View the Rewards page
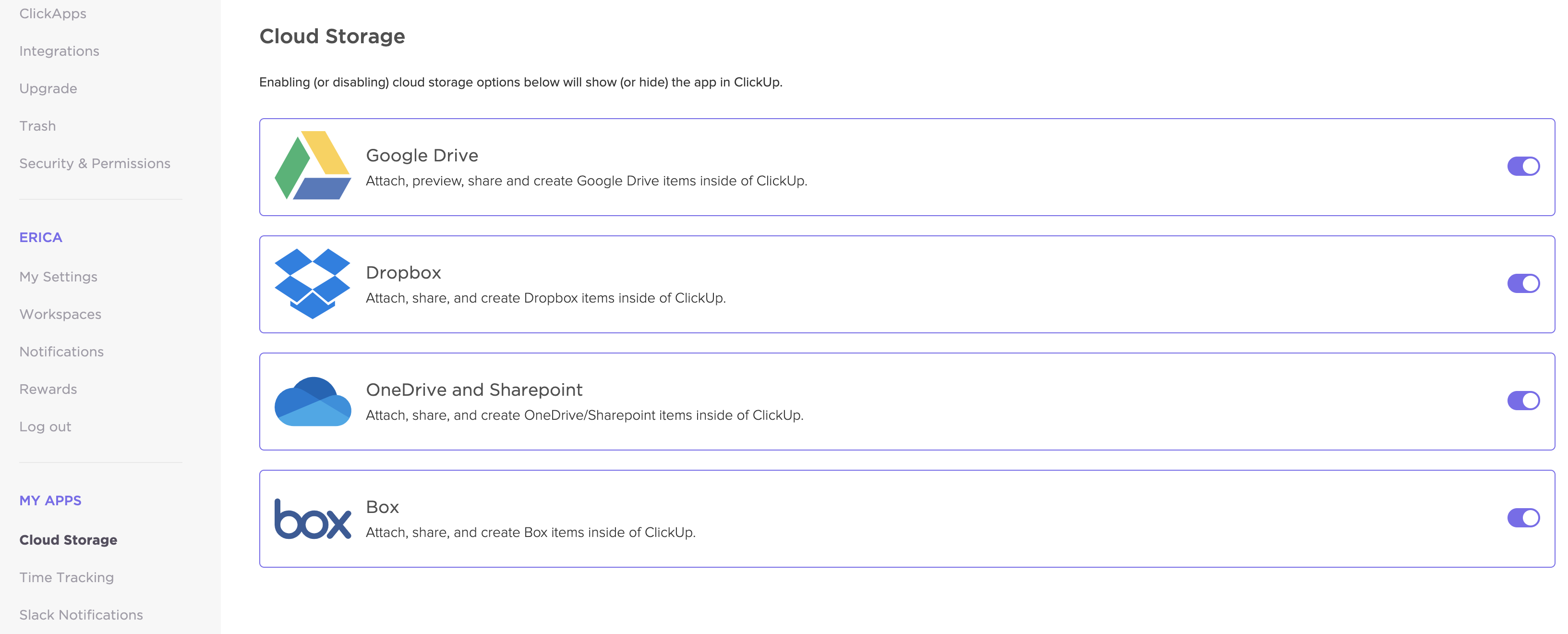1568x634 pixels. 48,389
